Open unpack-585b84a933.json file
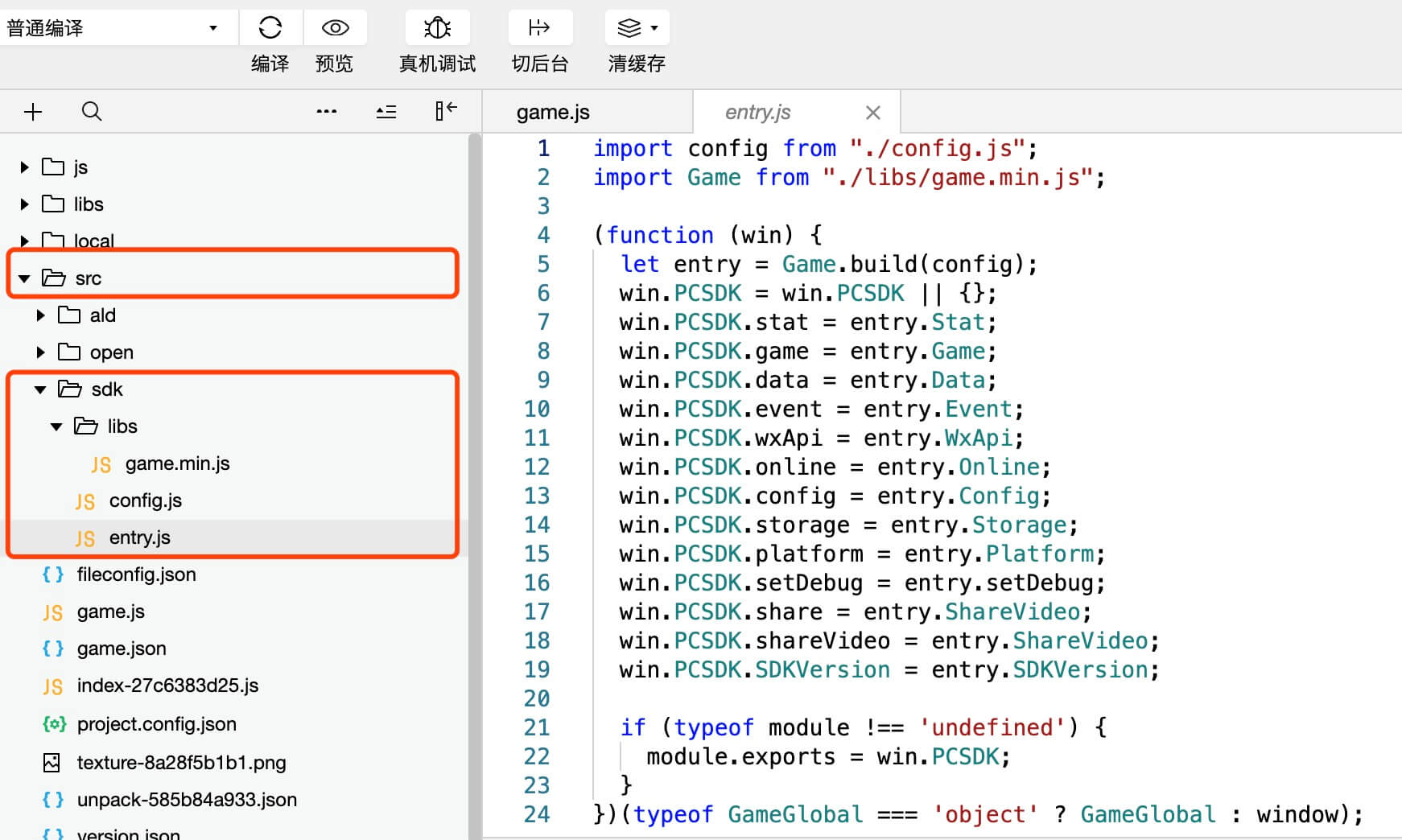The height and width of the screenshot is (840, 1402). (x=187, y=800)
